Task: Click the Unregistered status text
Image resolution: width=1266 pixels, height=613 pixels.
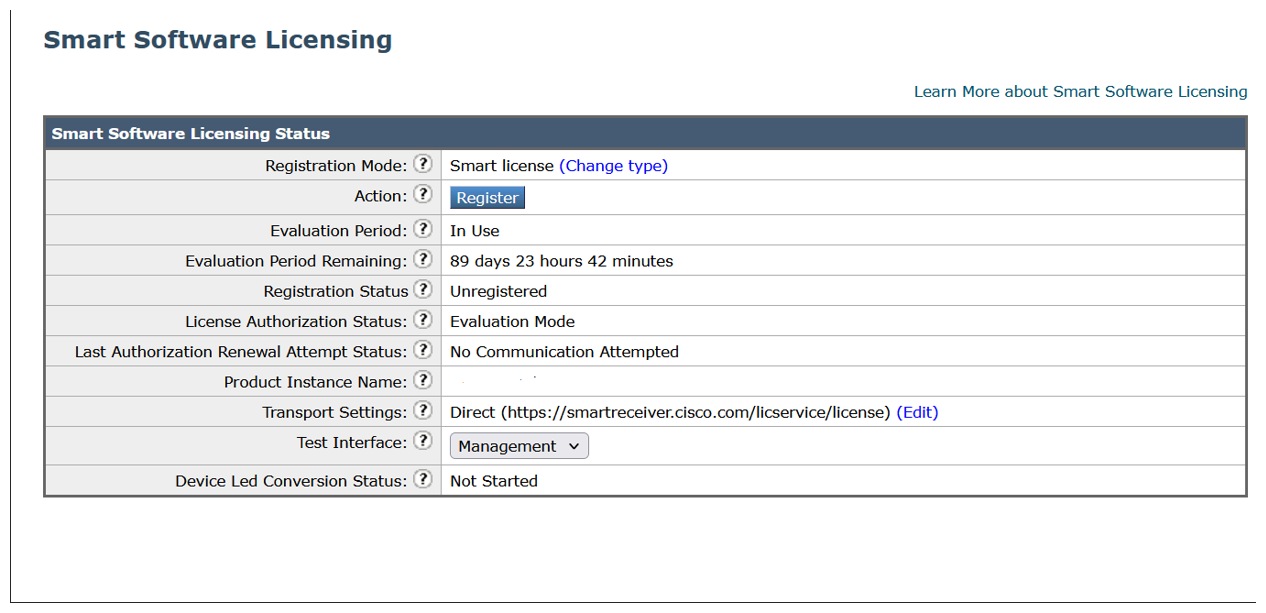Action: (497, 290)
